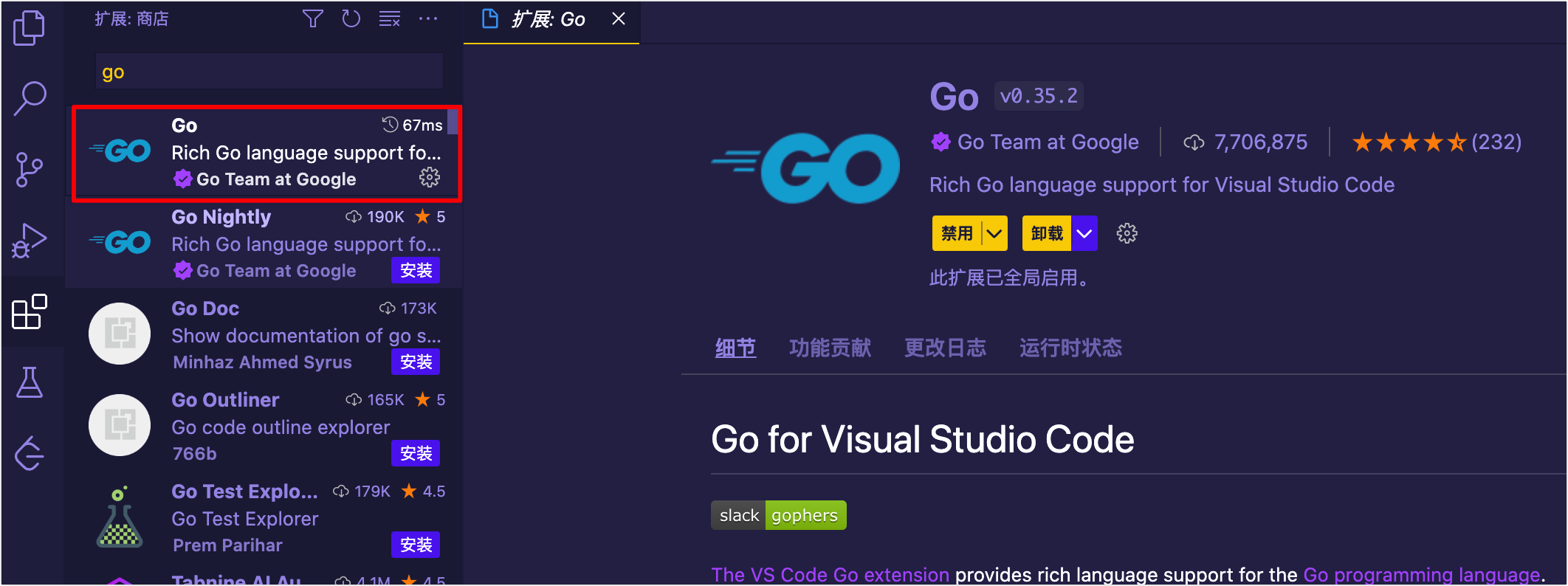Click the extension search box containing go
1568x586 pixels.
point(269,72)
